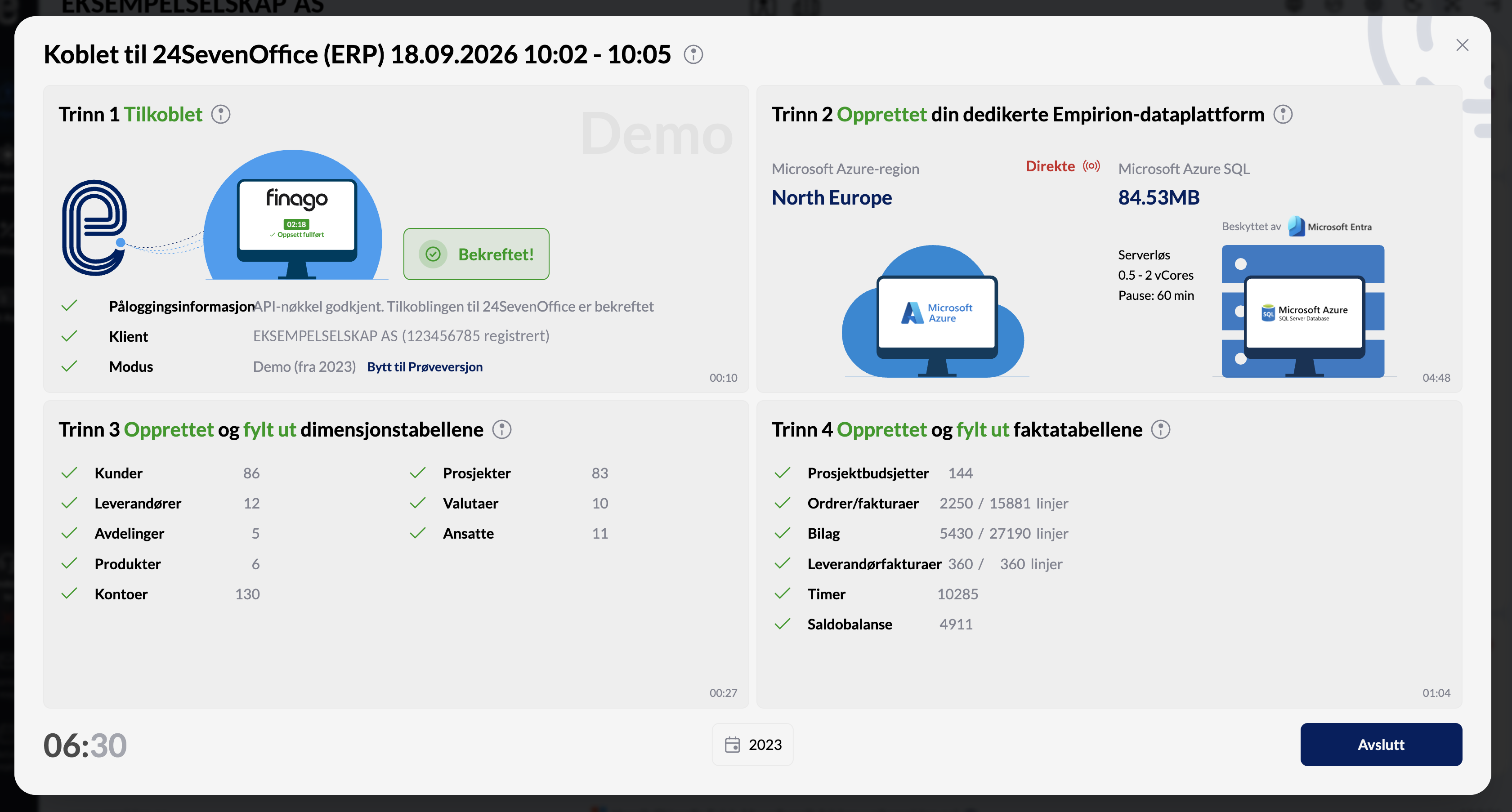The height and width of the screenshot is (812, 1512).
Task: Open the 2023 year selector
Action: point(752,745)
